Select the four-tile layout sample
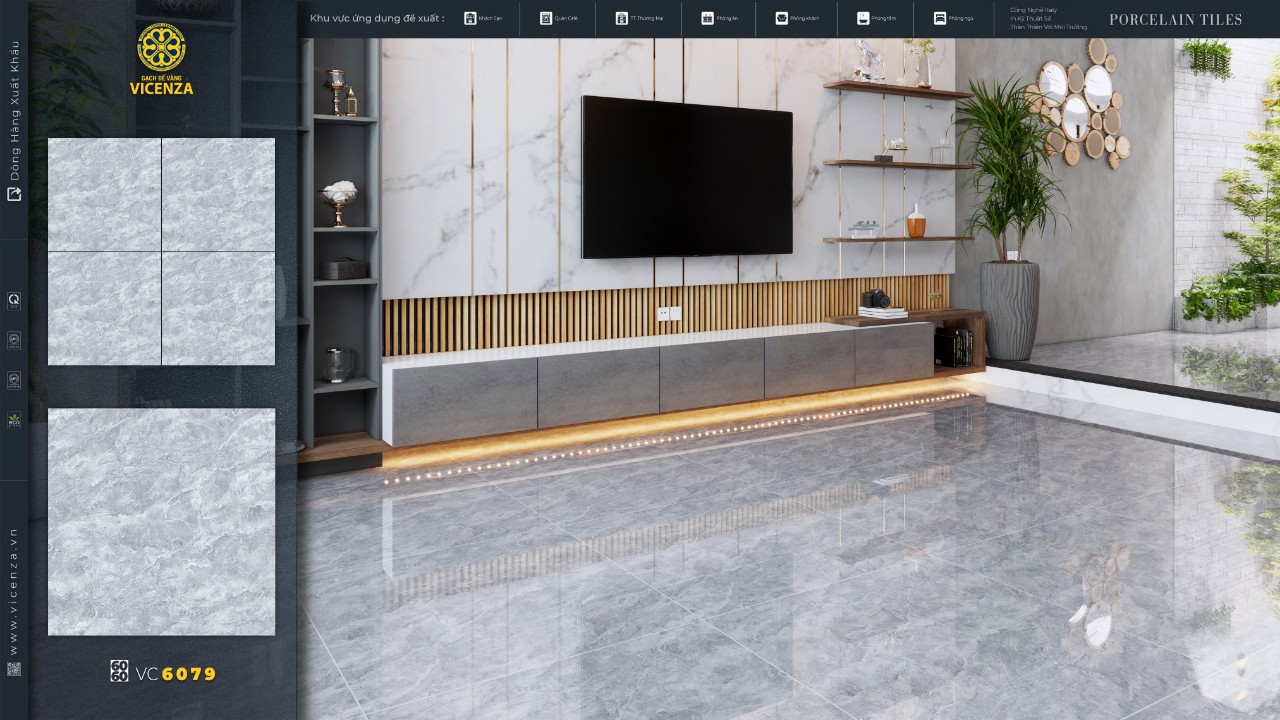The height and width of the screenshot is (720, 1280). tap(161, 251)
